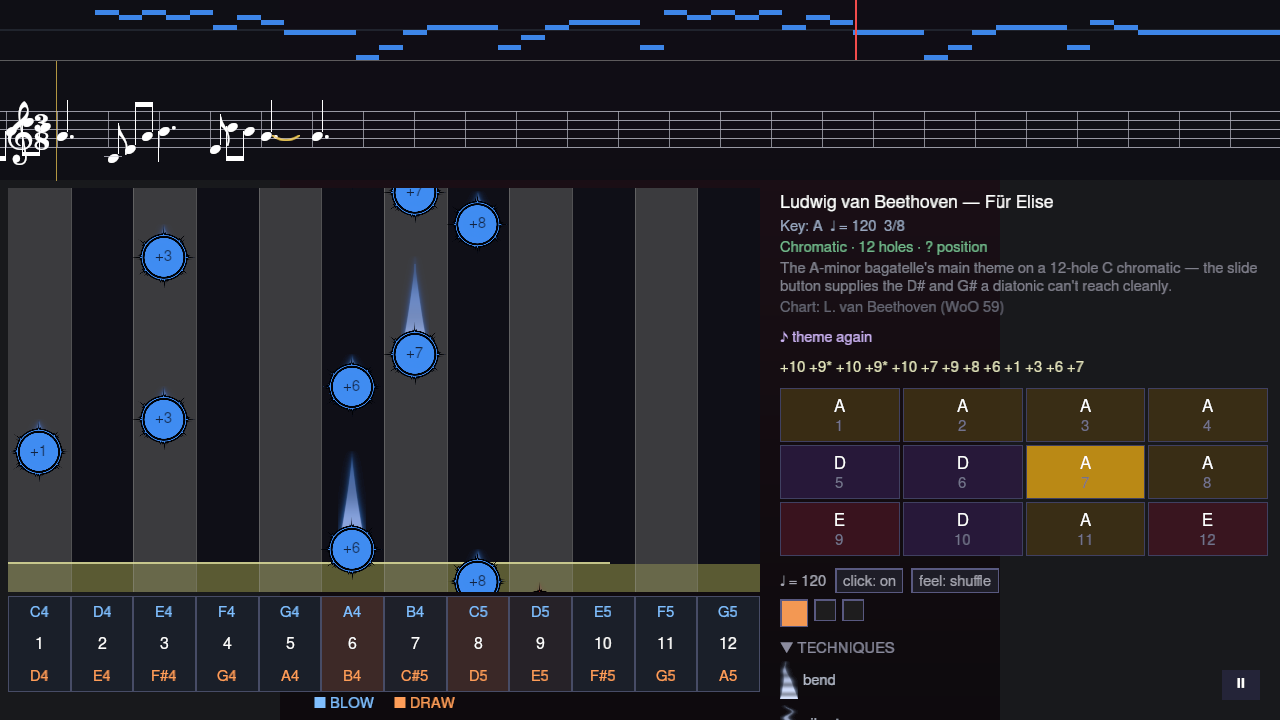The width and height of the screenshot is (1280, 720).
Task: Select the bend technique icon
Action: [x=789, y=680]
